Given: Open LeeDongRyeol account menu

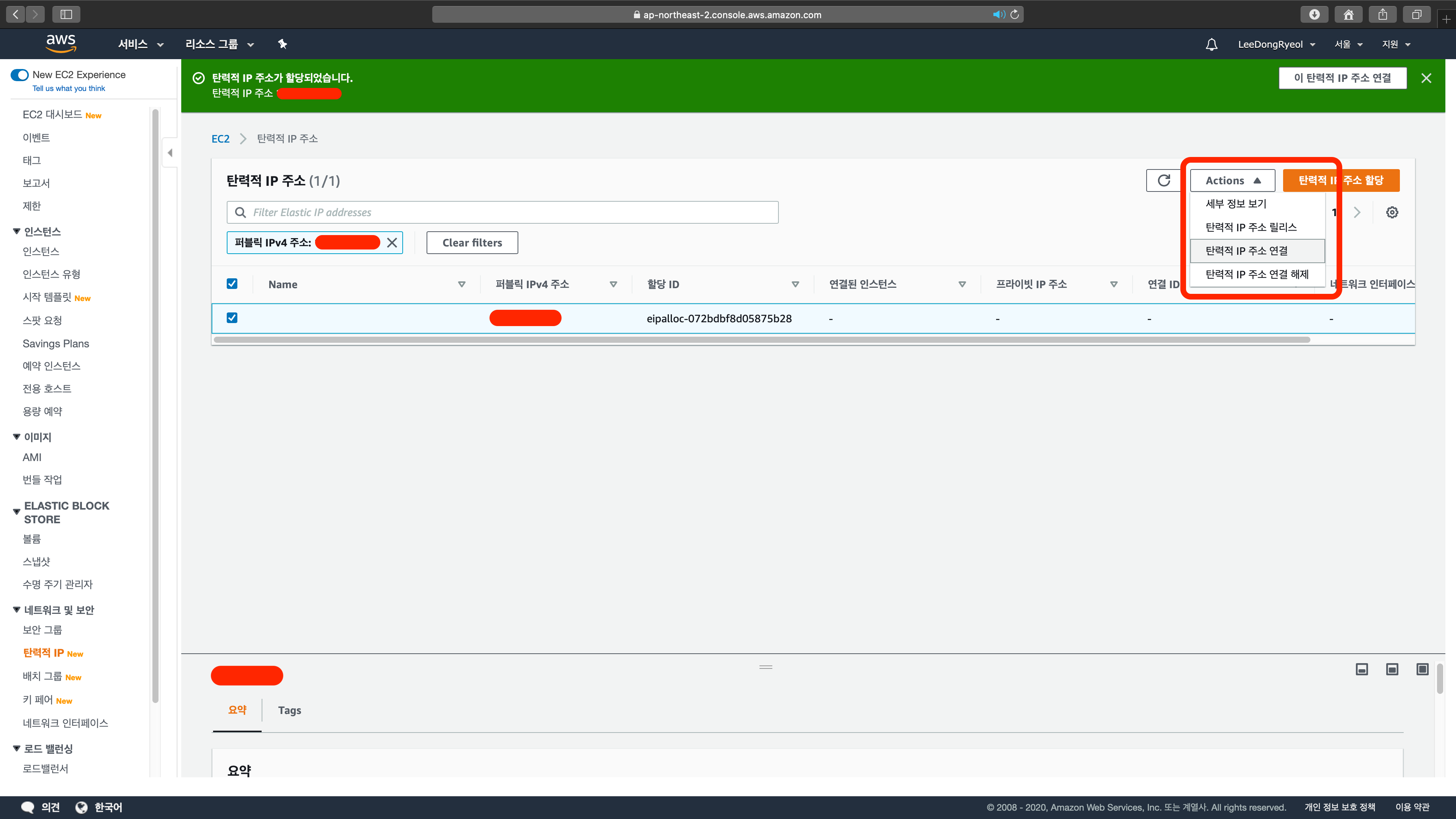Looking at the screenshot, I should tap(1276, 44).
